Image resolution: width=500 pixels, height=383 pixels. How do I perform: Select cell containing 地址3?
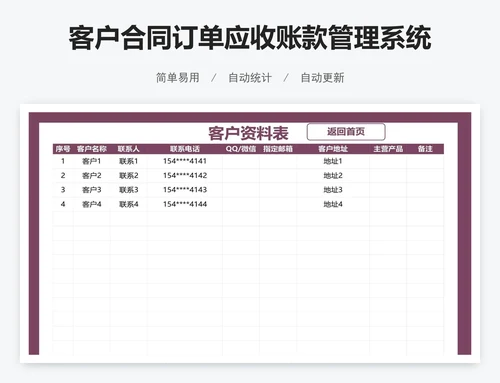(x=333, y=190)
